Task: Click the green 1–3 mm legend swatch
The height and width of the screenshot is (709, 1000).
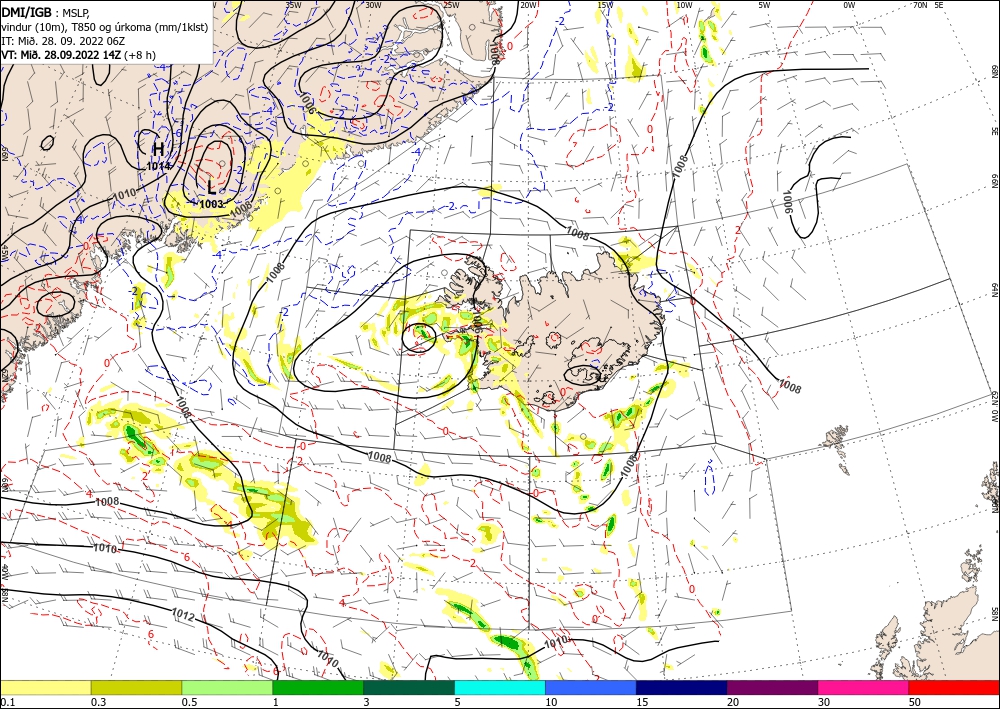Action: (318, 687)
